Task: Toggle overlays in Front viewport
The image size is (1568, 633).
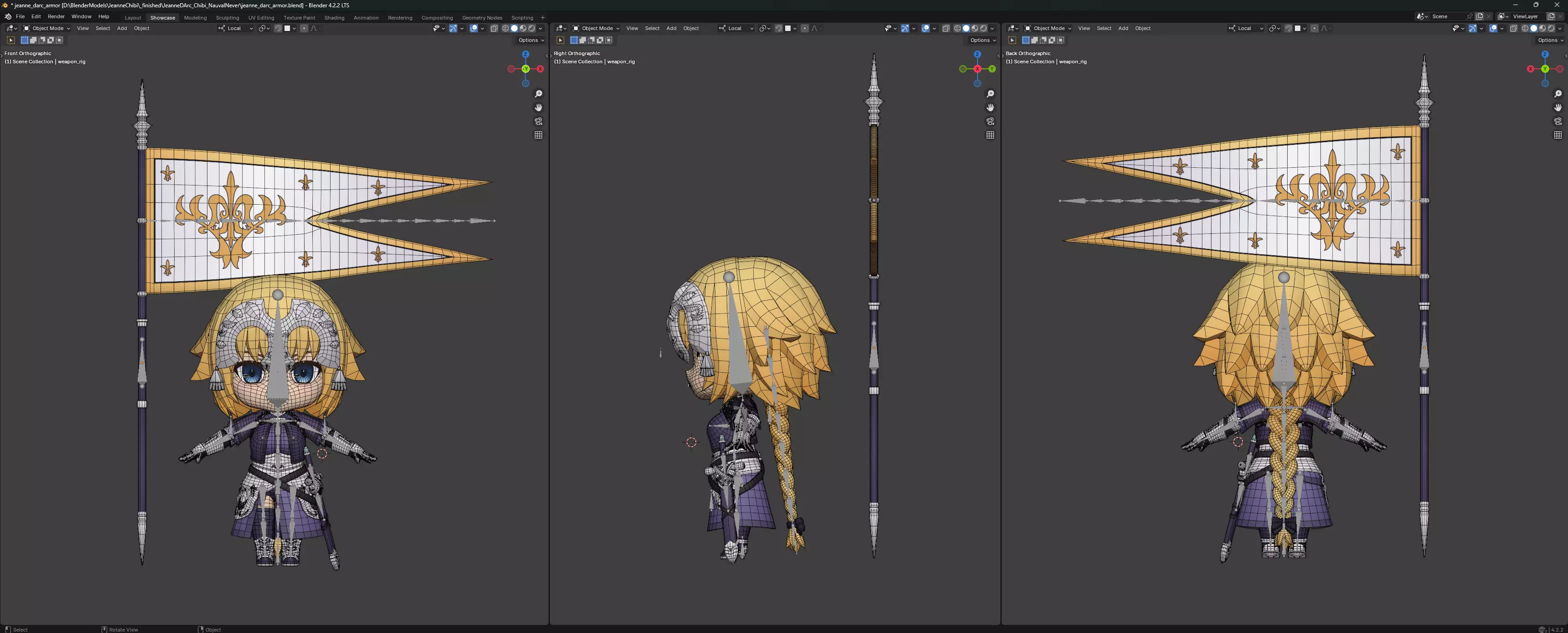Action: coord(474,28)
